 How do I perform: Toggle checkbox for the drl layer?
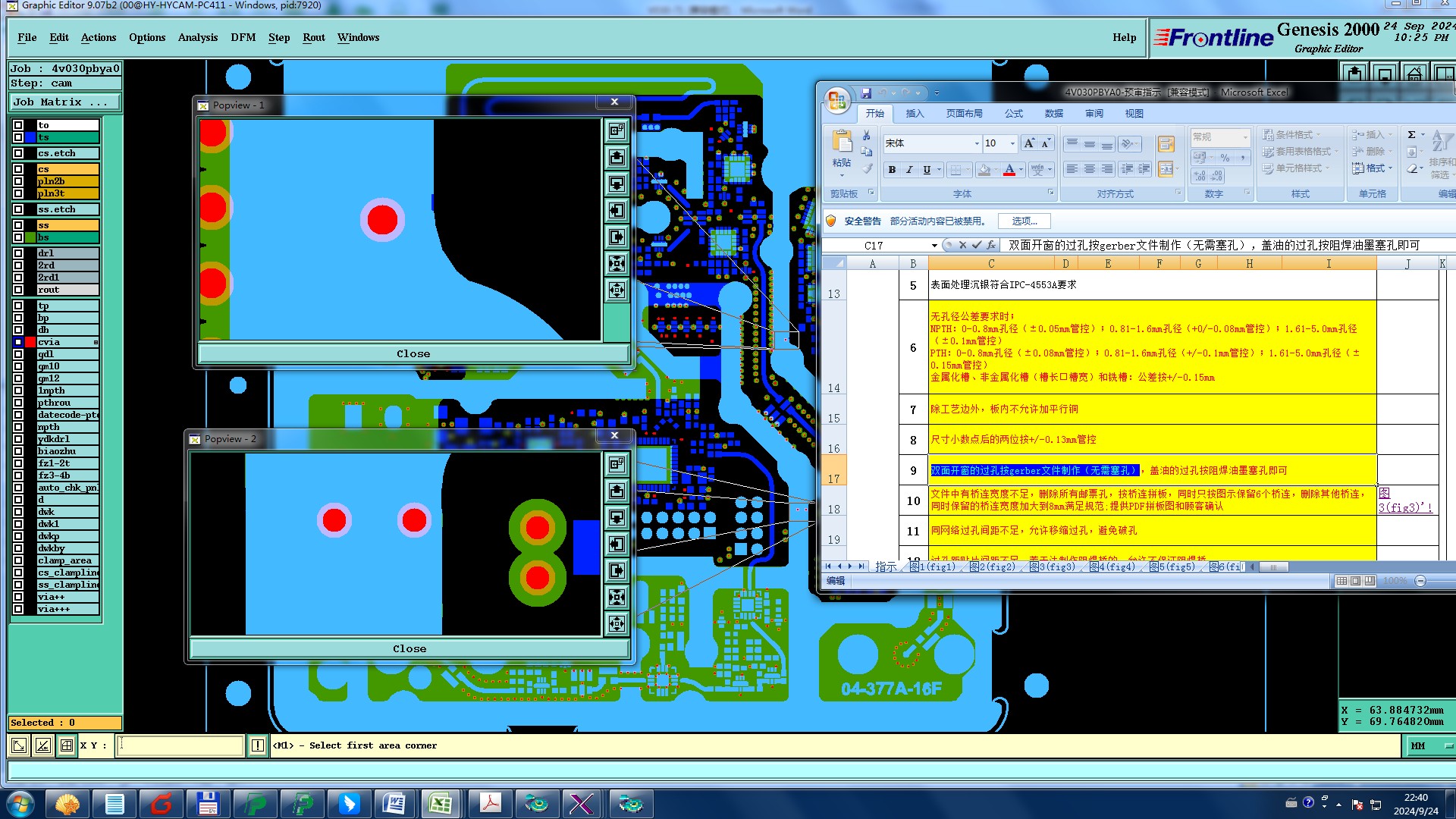tap(18, 253)
